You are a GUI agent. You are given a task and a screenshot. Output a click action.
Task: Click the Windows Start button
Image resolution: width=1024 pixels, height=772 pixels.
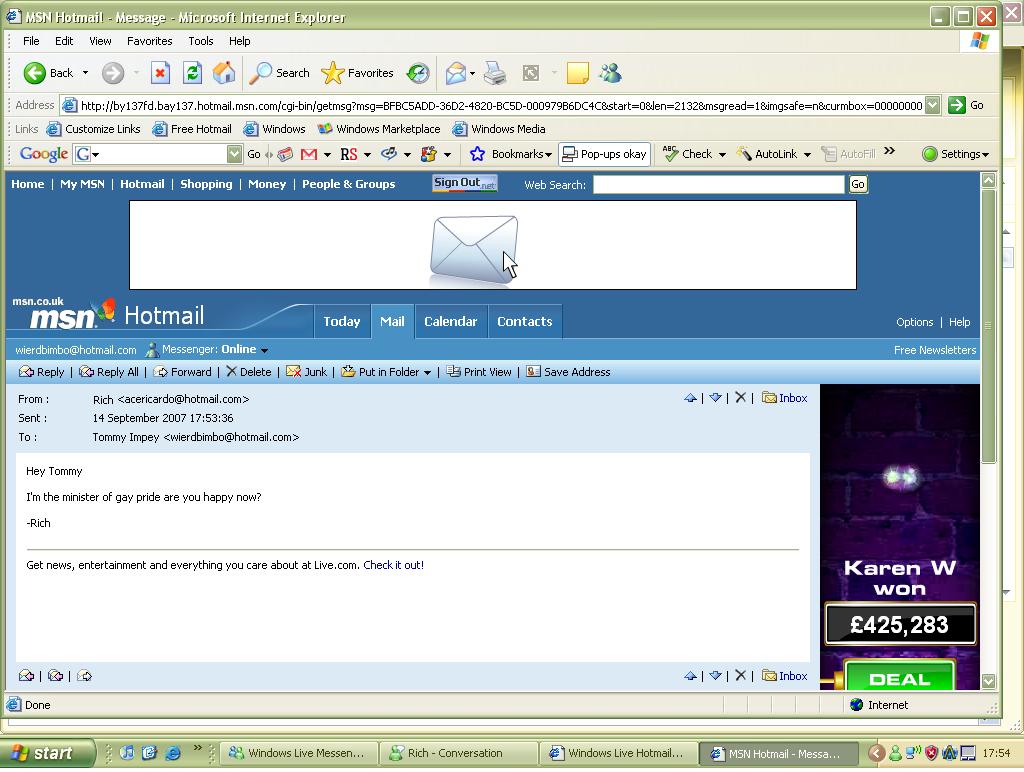[46, 753]
